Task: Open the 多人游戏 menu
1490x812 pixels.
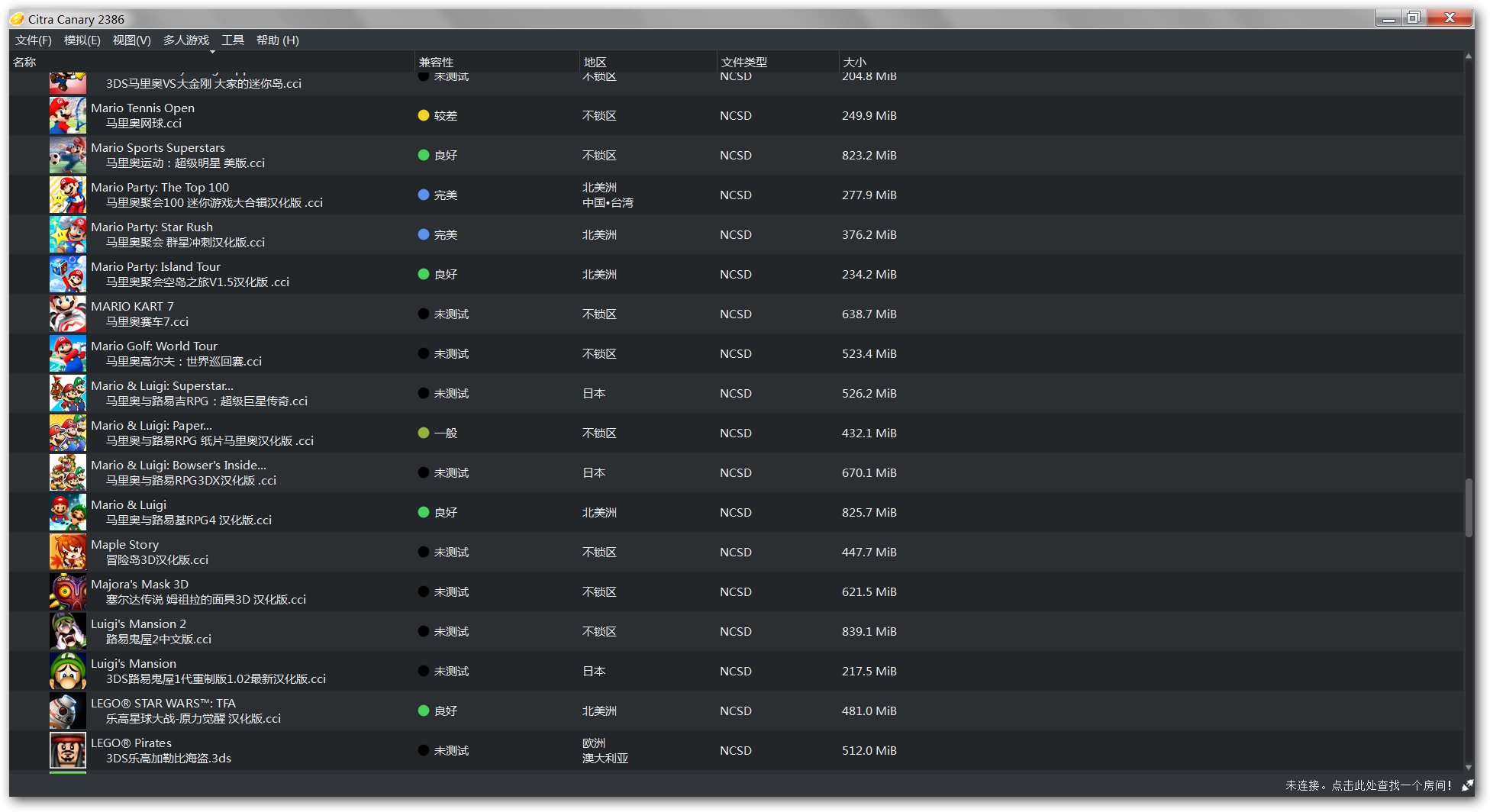Action: coord(185,40)
